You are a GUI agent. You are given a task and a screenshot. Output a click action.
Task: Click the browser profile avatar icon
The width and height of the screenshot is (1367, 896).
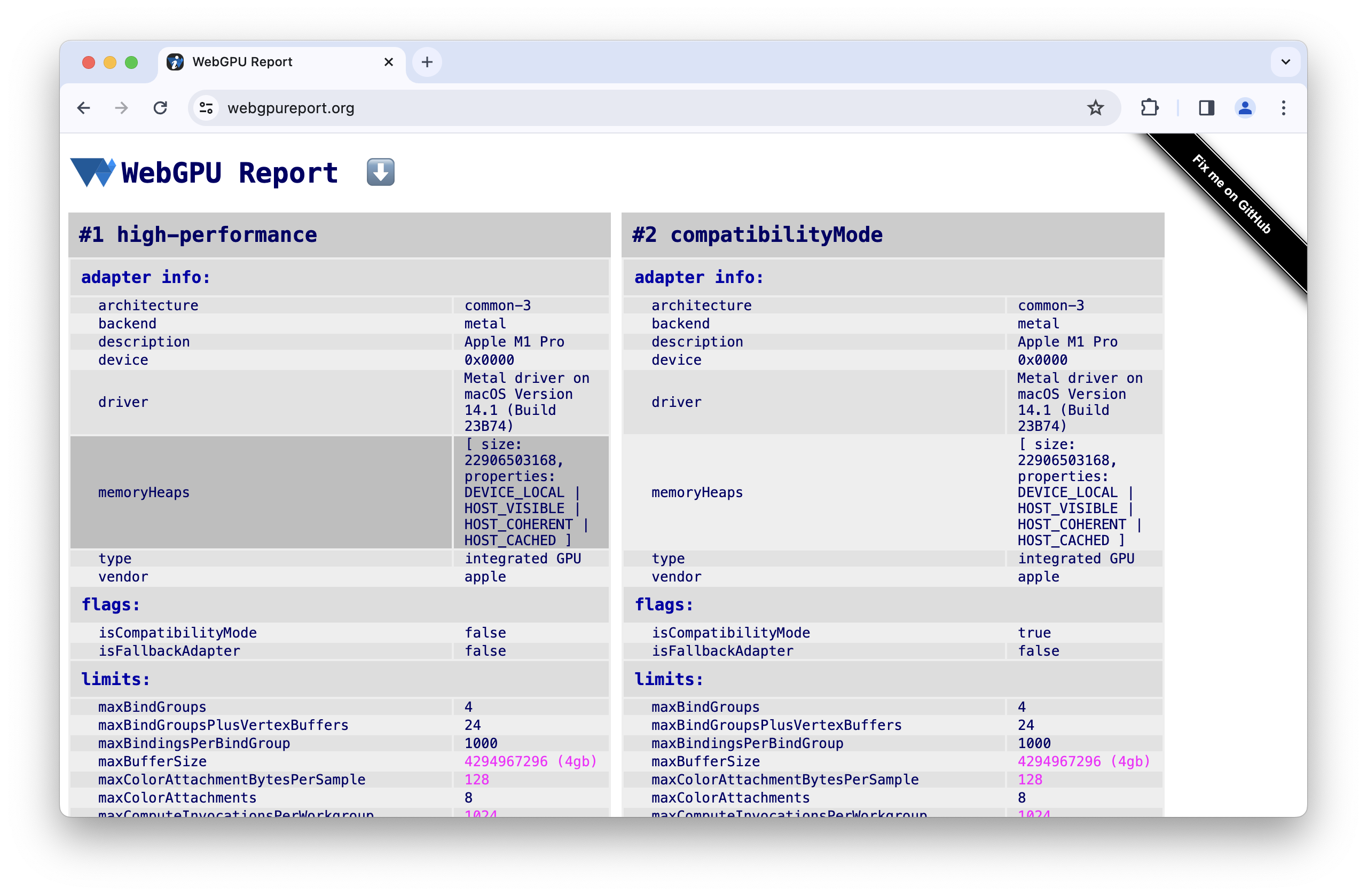point(1246,108)
